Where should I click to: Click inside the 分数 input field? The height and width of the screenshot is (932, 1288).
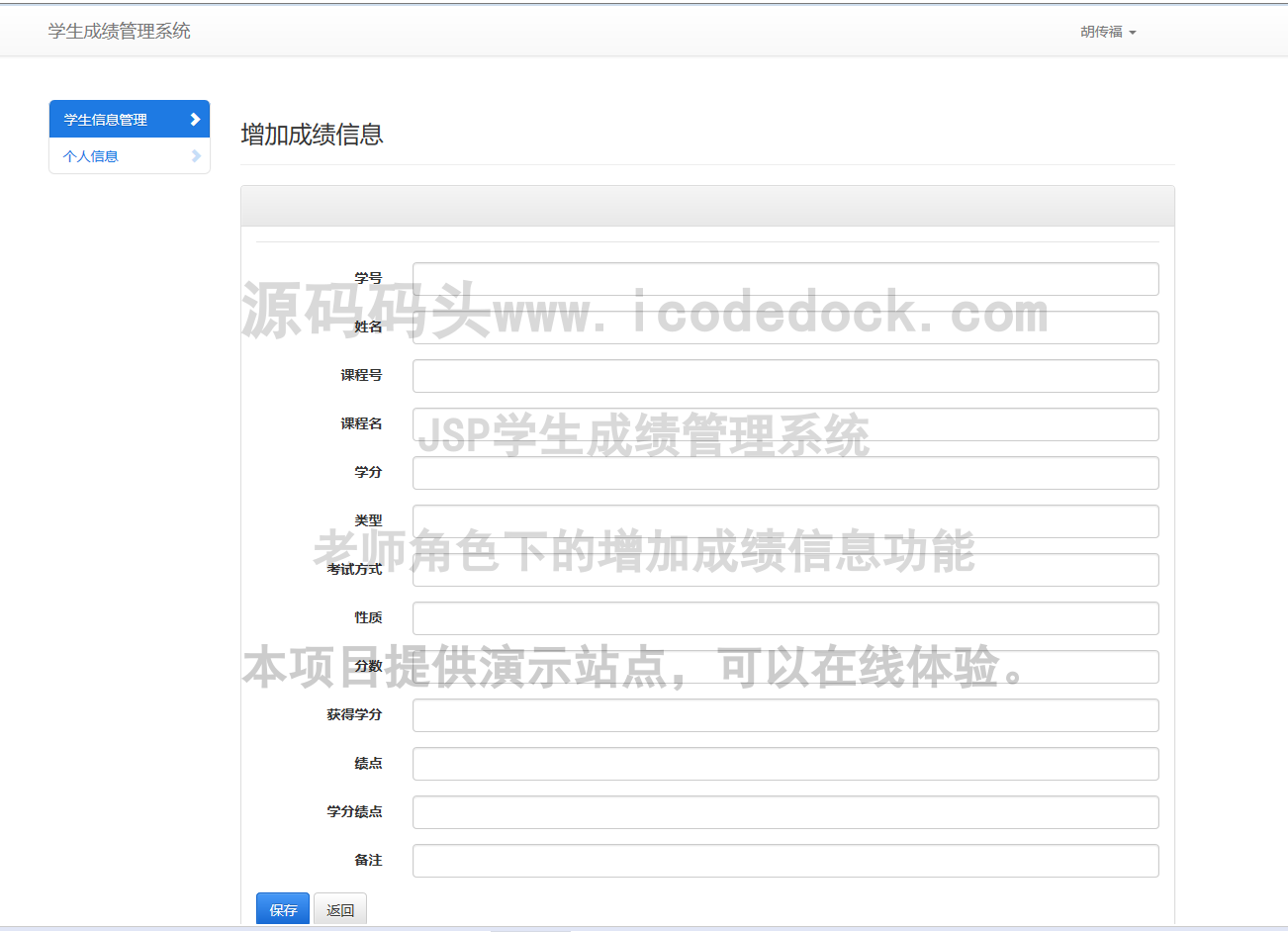point(785,666)
